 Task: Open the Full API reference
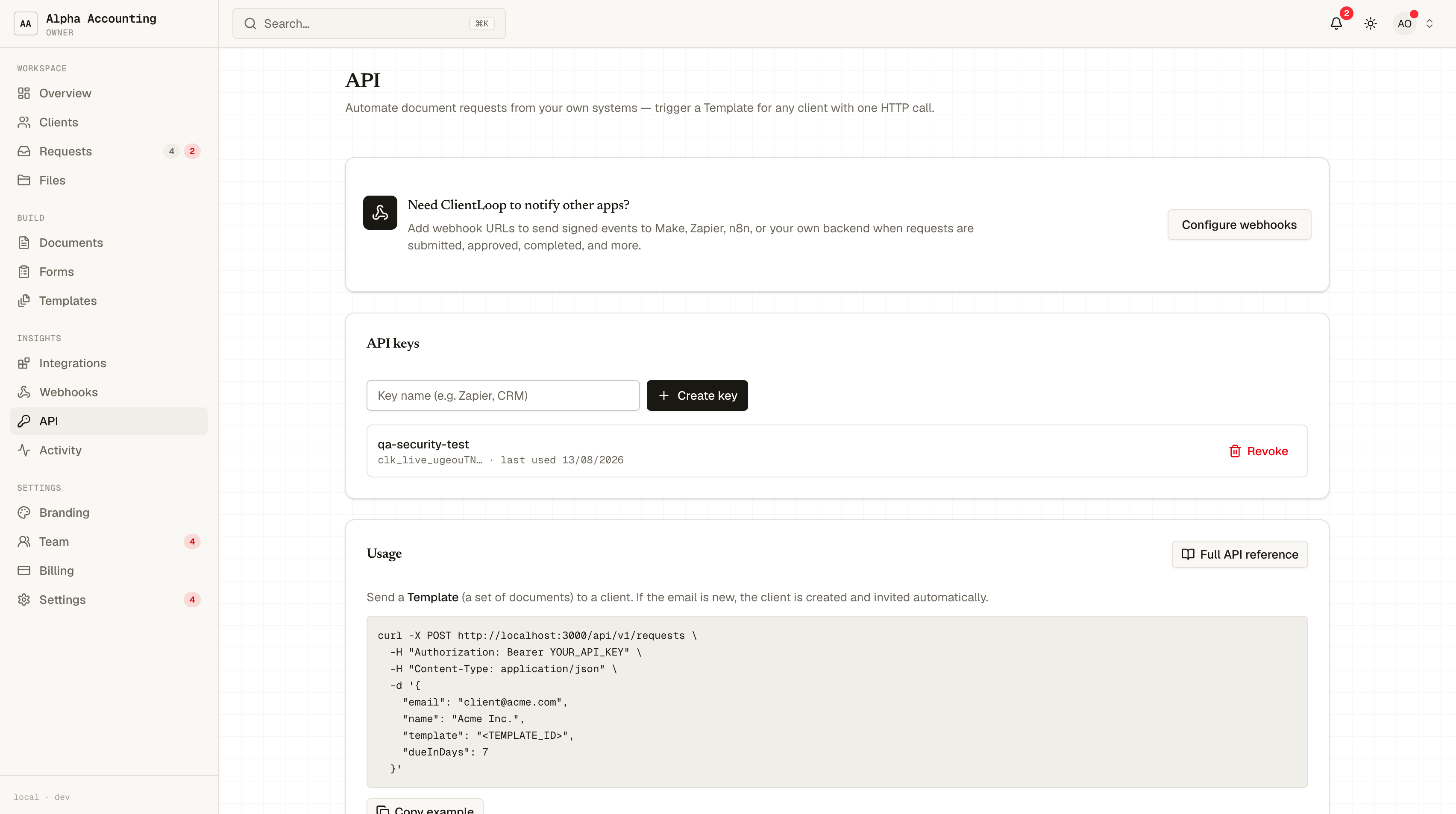tap(1239, 554)
